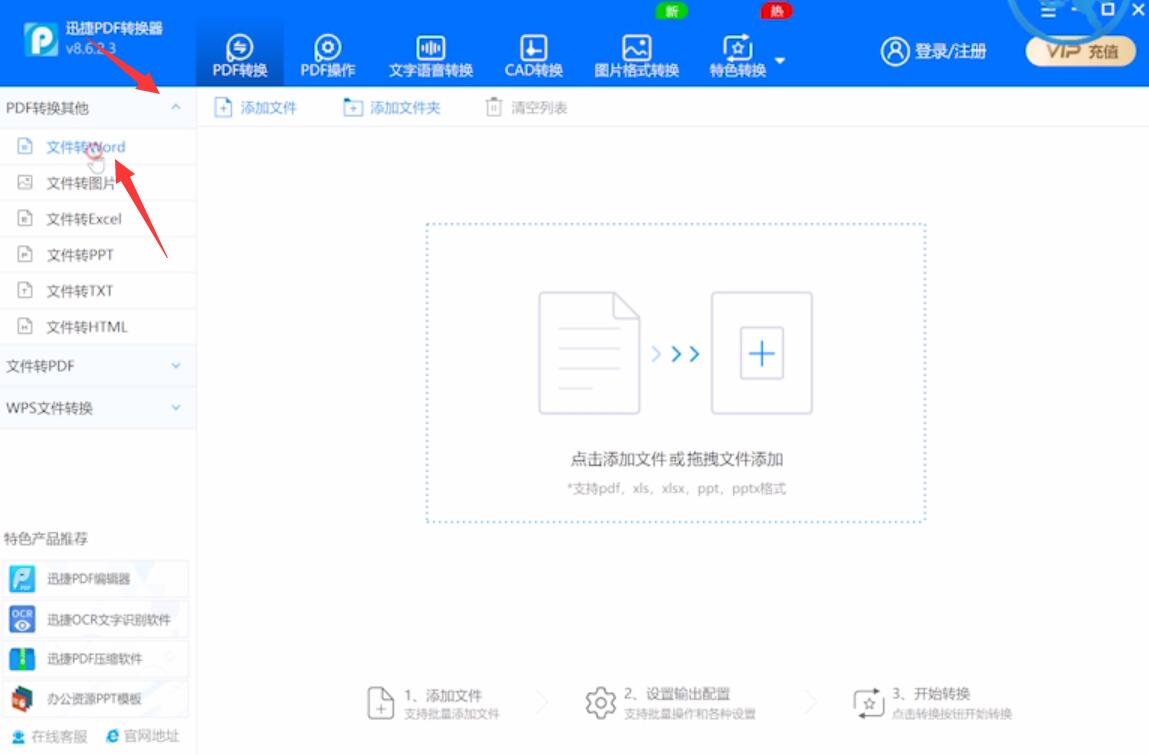The width and height of the screenshot is (1149, 755).
Task: Open 官网地址 website link
Action: (143, 736)
